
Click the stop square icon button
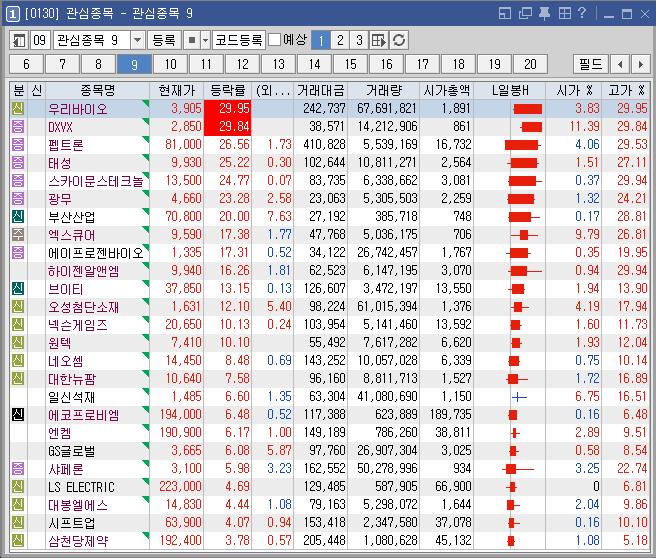click(192, 41)
